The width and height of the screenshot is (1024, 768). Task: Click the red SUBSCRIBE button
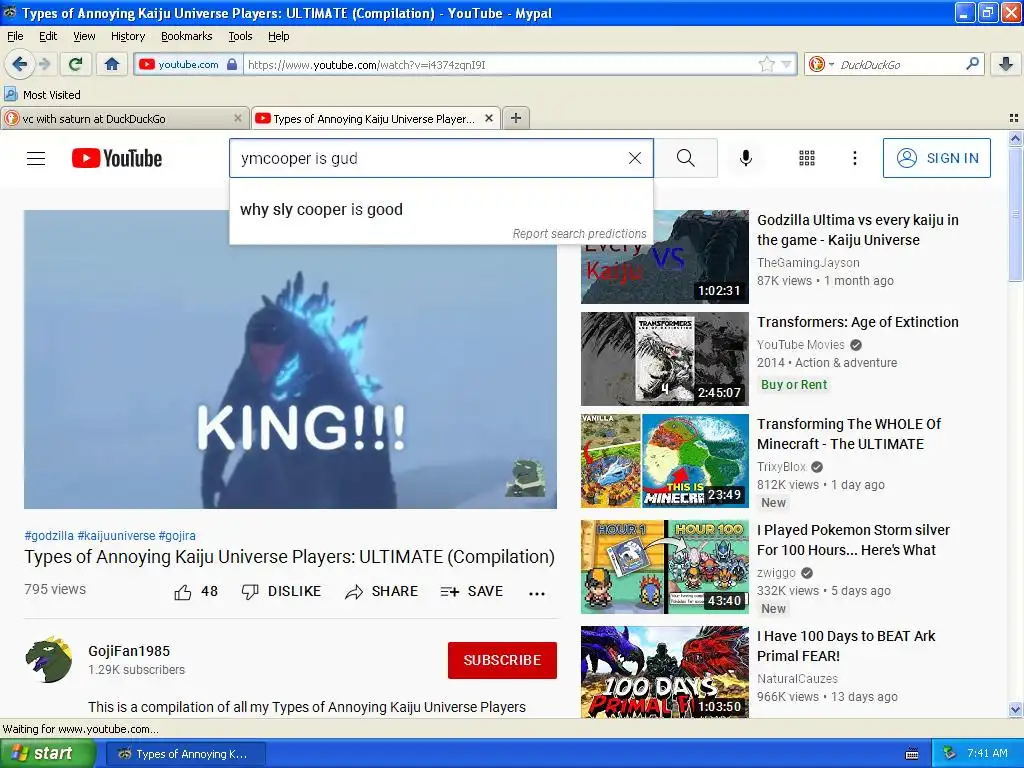[502, 660]
